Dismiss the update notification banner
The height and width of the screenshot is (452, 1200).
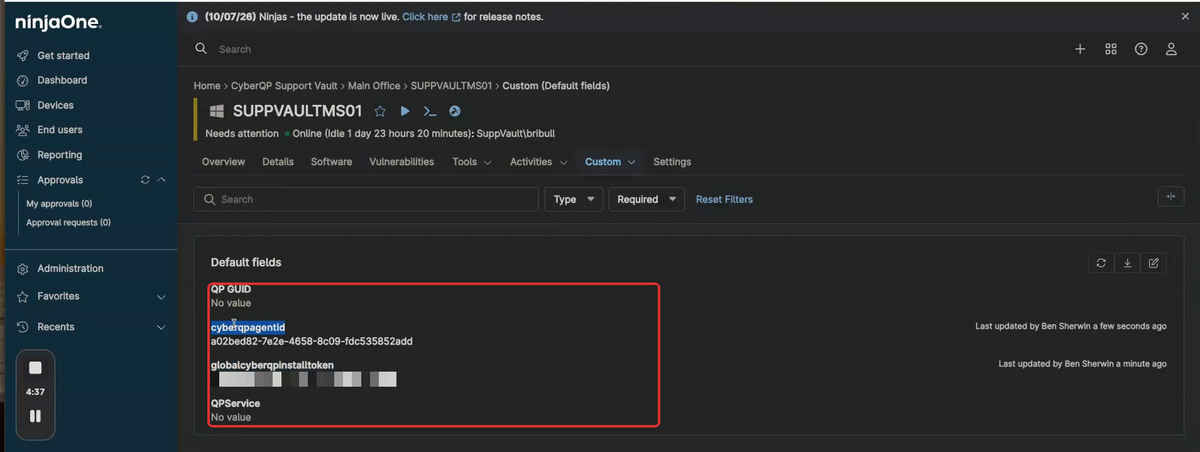pyautogui.click(x=1185, y=17)
